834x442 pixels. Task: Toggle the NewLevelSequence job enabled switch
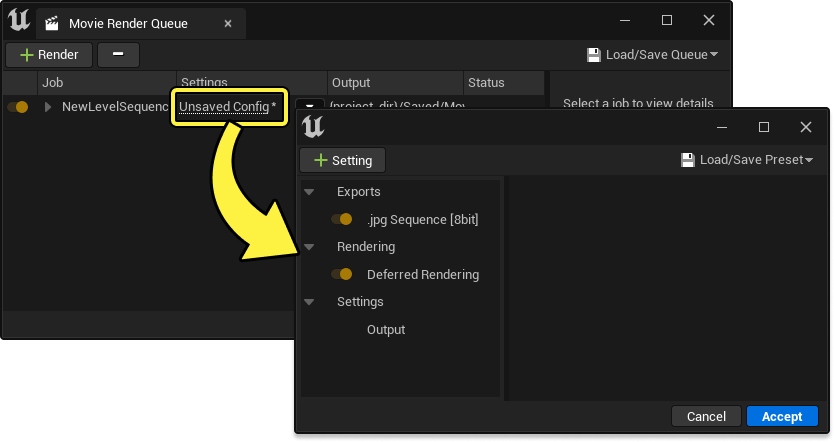coord(17,107)
